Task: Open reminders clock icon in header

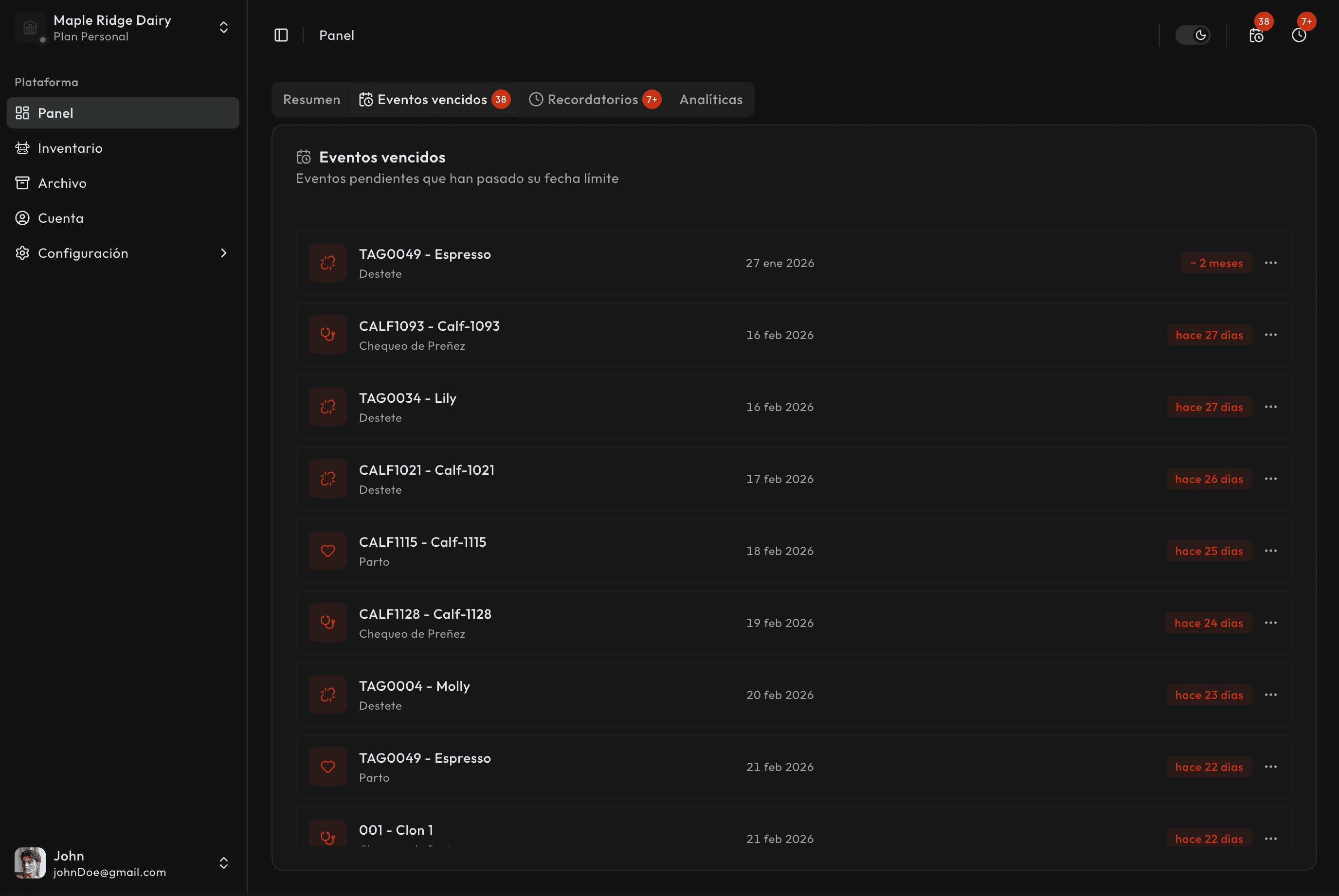Action: coord(1299,36)
